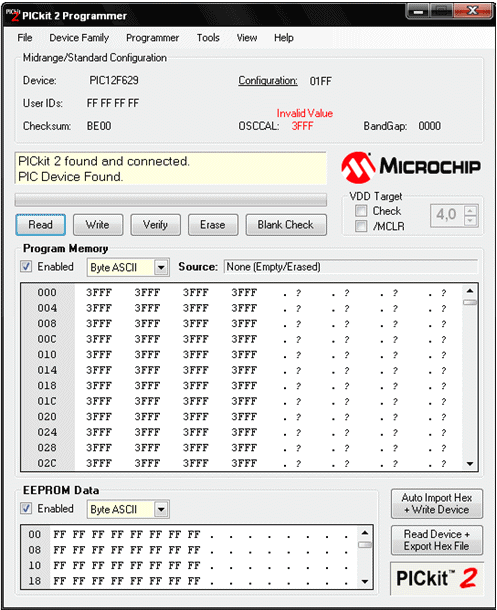Viewport: 497px width, 610px height.
Task: Click the Read button
Action: 40,225
